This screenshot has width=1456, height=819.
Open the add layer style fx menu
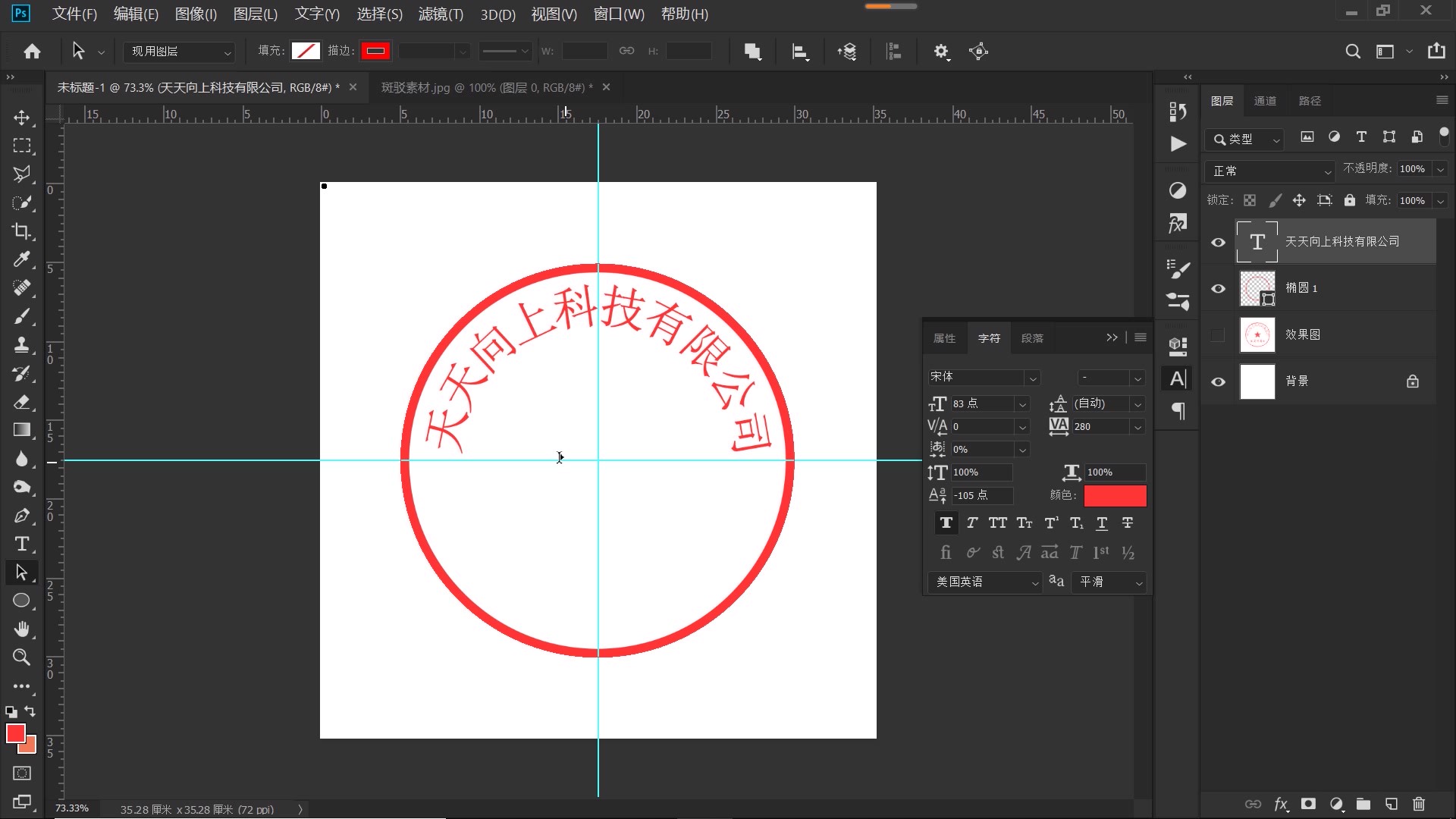1281,805
